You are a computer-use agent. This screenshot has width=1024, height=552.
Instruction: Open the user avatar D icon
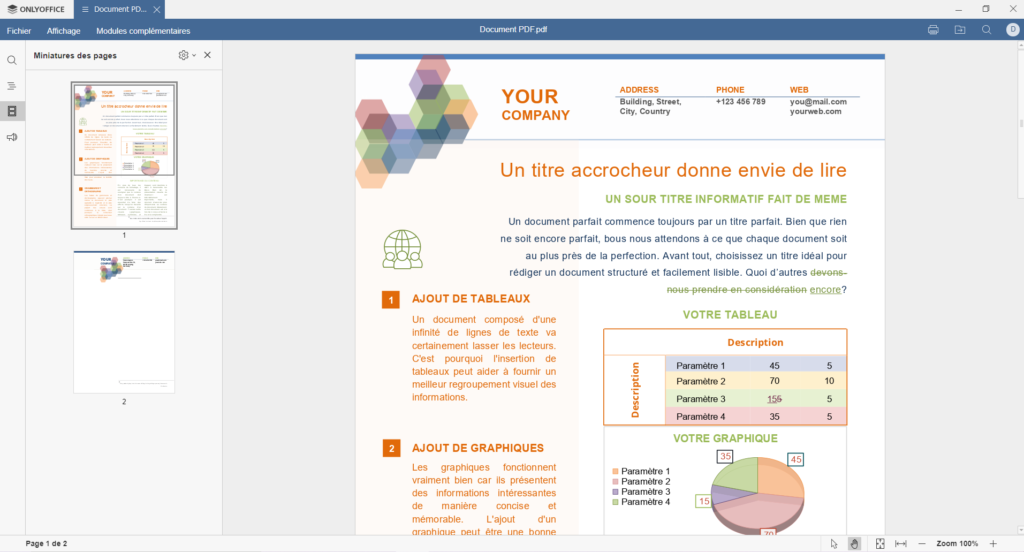pos(1012,29)
